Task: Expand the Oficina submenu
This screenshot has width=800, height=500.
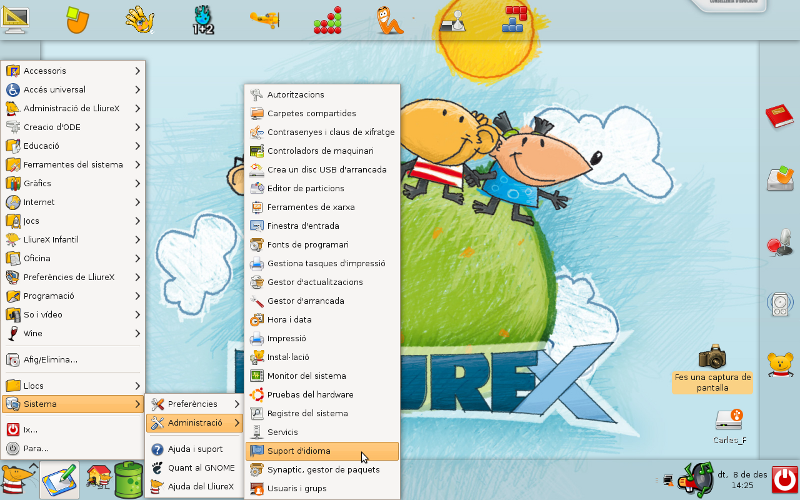Action: [x=73, y=258]
